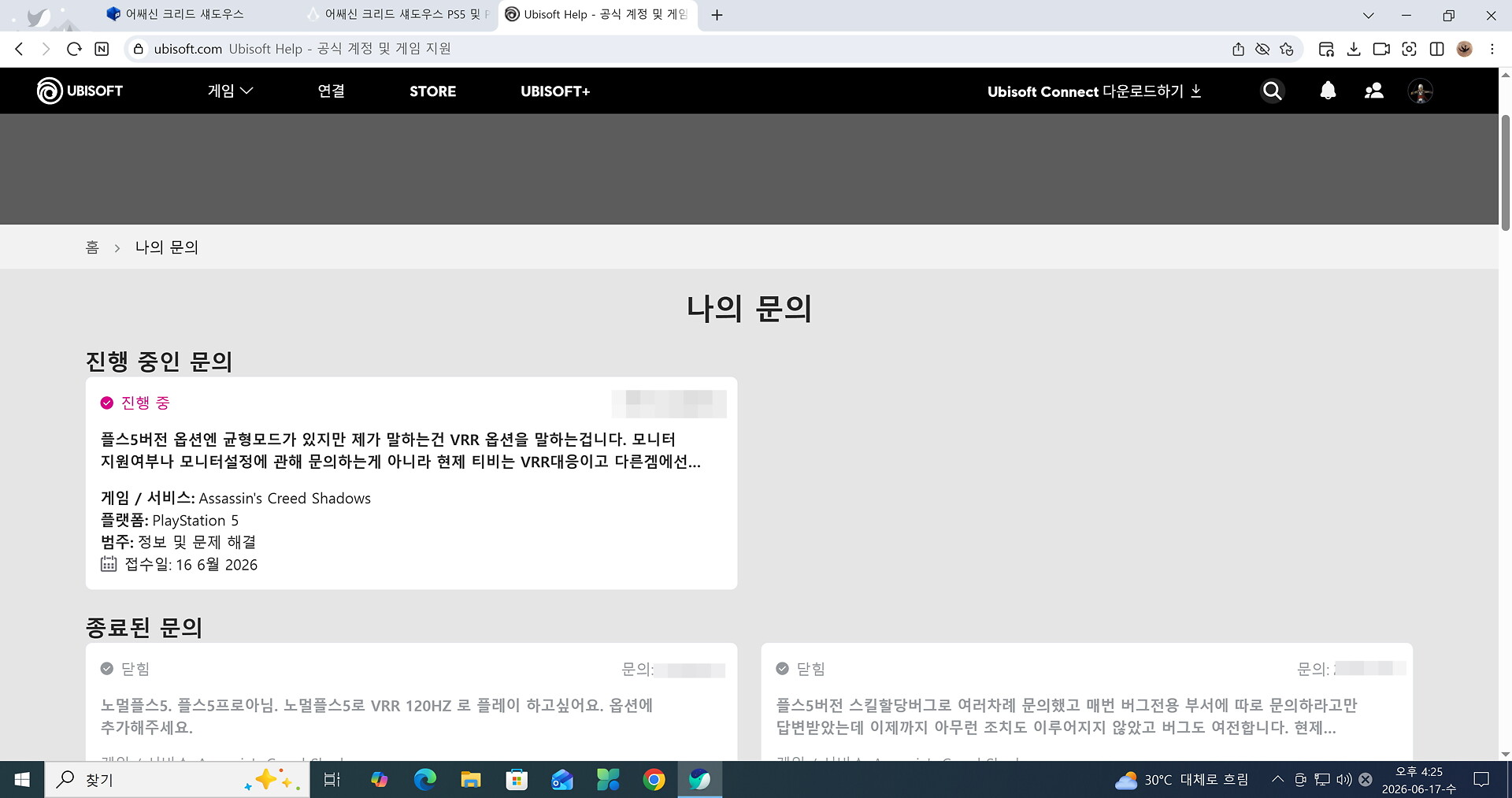Go back with the browser back arrow
The width and height of the screenshot is (1512, 798).
(20, 49)
